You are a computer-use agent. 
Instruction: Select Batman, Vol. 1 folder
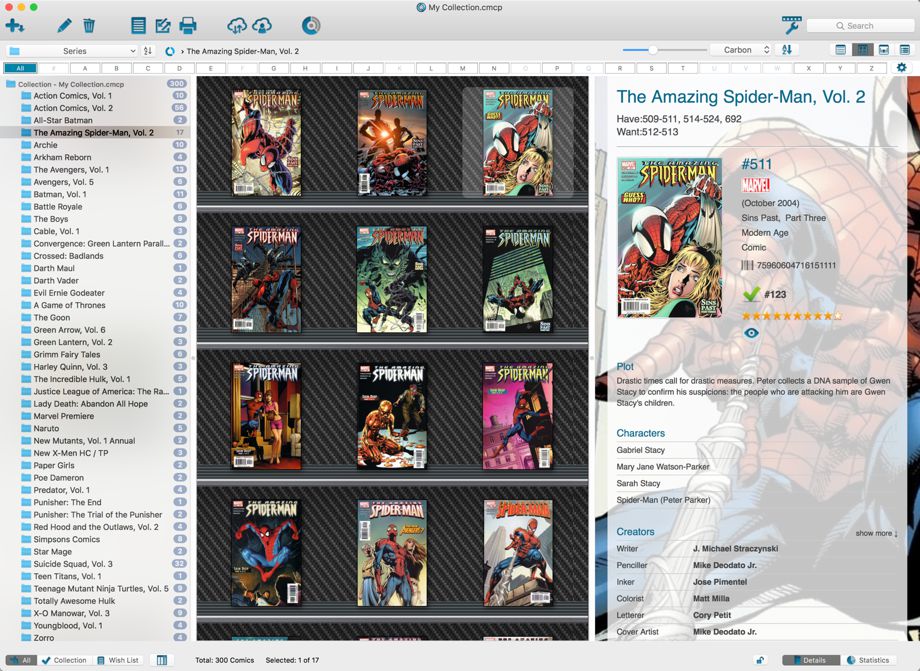[x=60, y=194]
